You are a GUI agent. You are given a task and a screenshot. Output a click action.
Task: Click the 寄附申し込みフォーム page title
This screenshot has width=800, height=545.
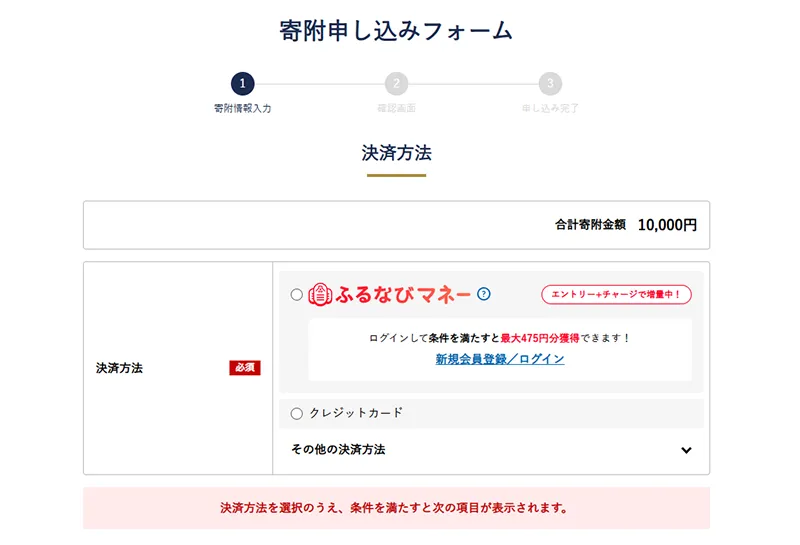396,31
